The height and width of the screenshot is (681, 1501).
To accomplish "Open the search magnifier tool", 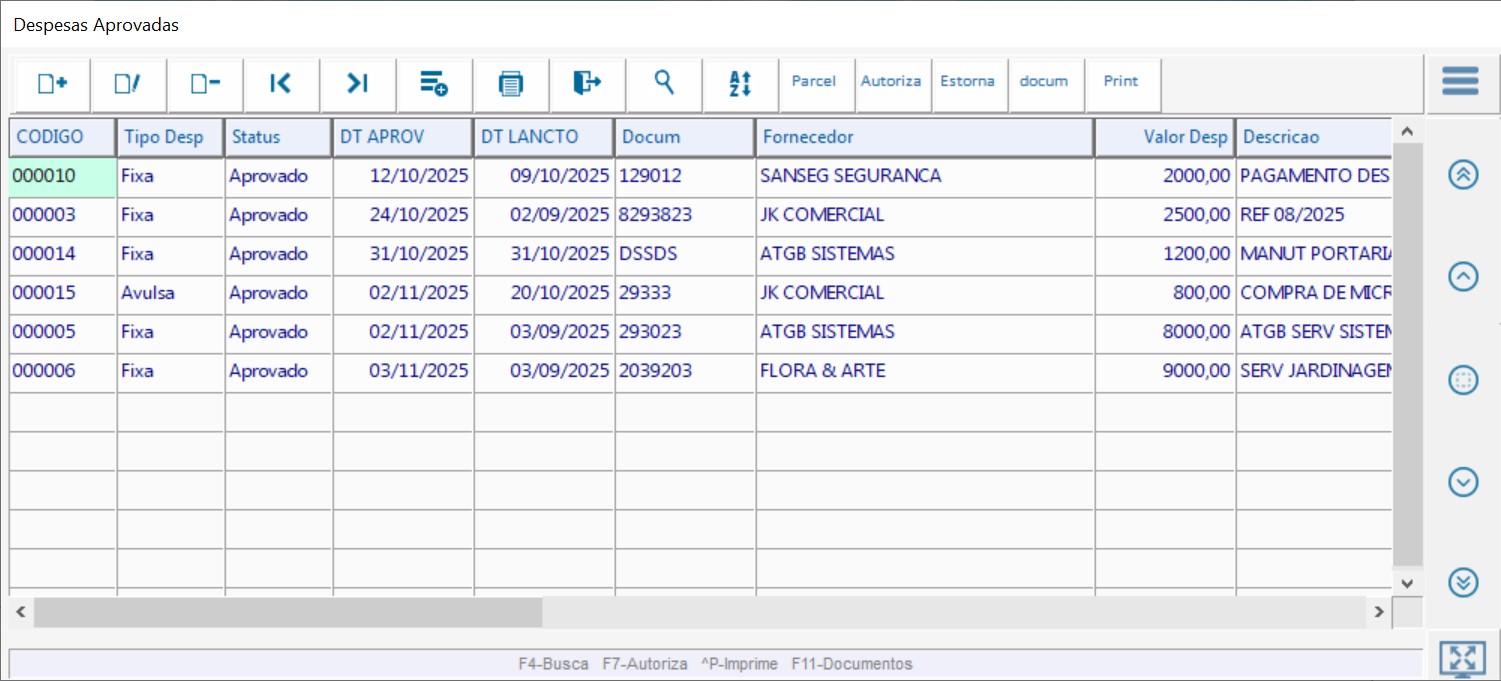I will pyautogui.click(x=664, y=83).
